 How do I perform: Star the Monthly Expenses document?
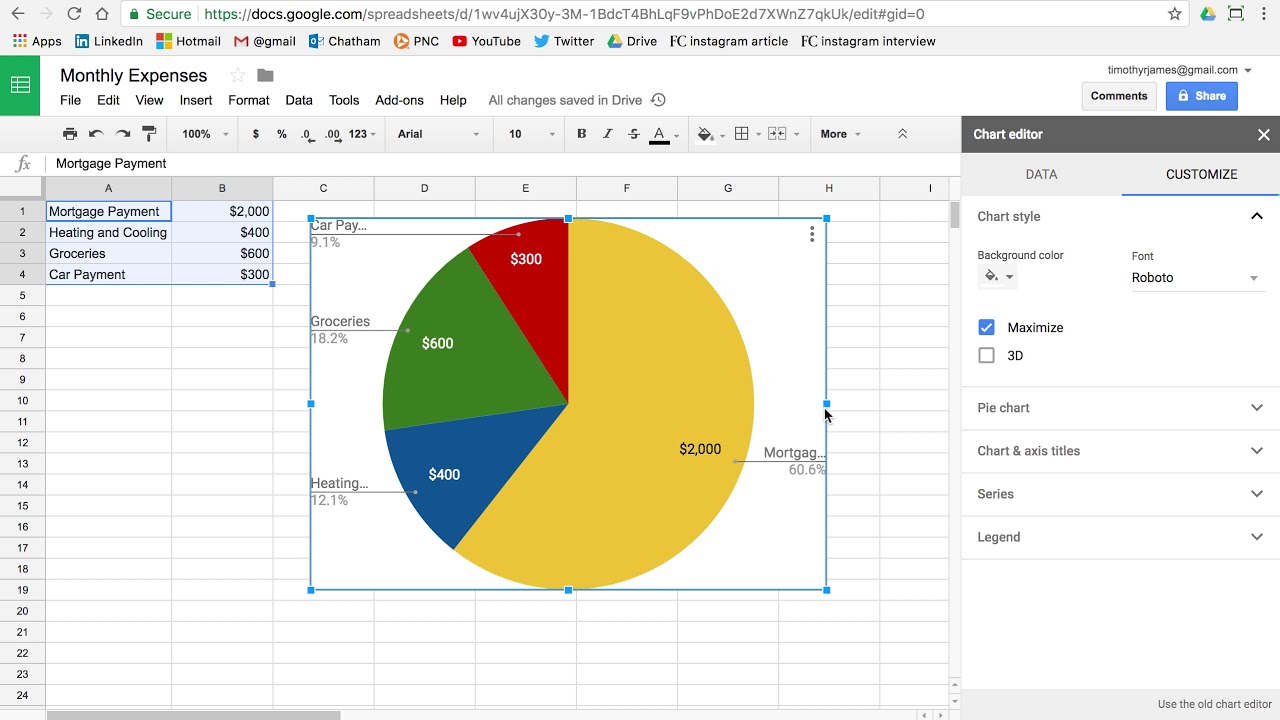(x=237, y=75)
